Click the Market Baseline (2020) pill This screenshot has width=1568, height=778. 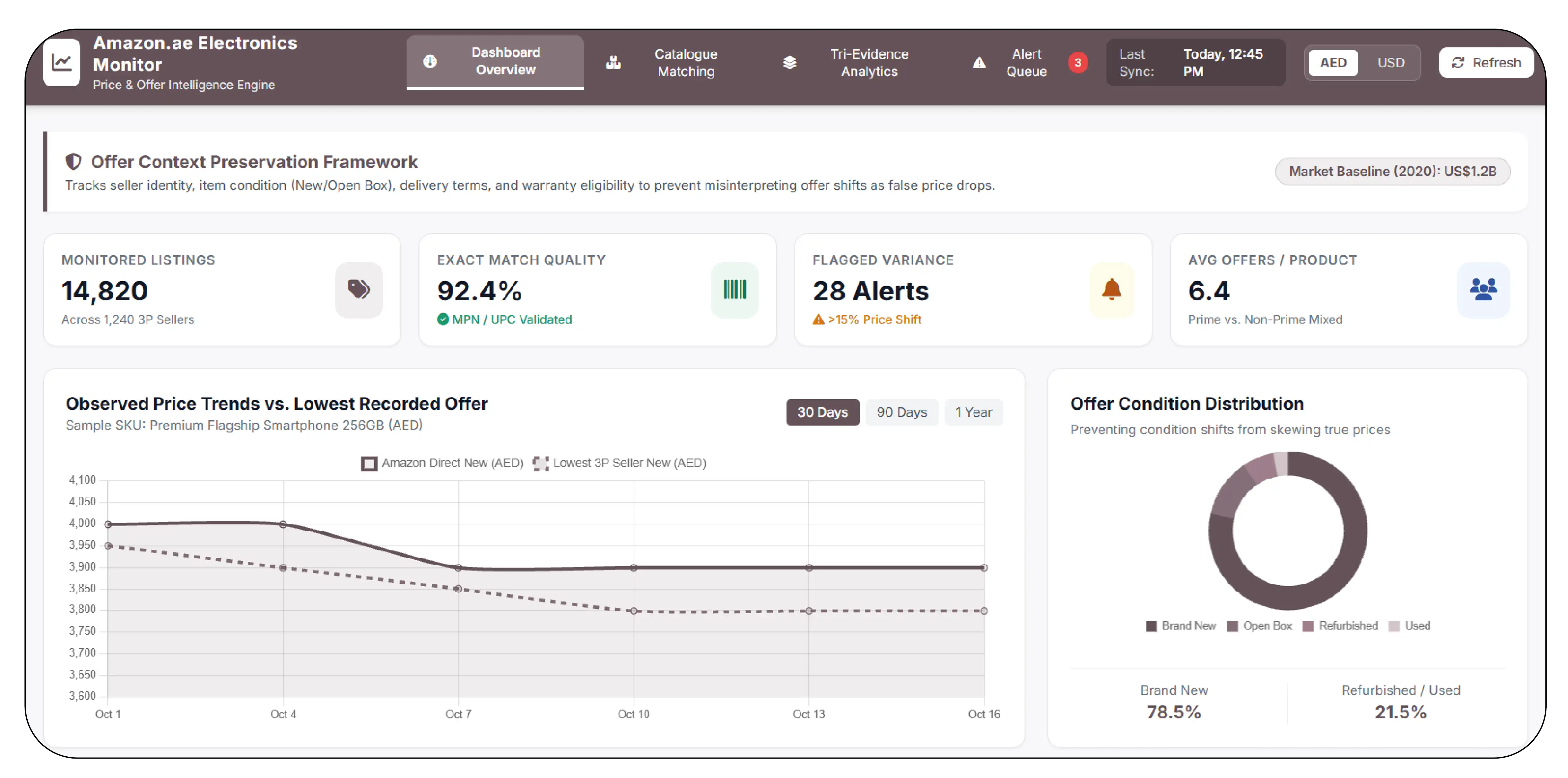click(x=1392, y=172)
